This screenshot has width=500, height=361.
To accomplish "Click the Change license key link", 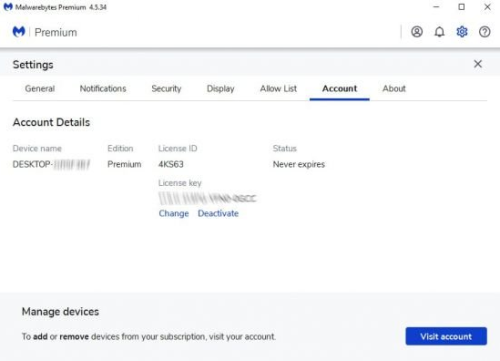I will pyautogui.click(x=174, y=214).
